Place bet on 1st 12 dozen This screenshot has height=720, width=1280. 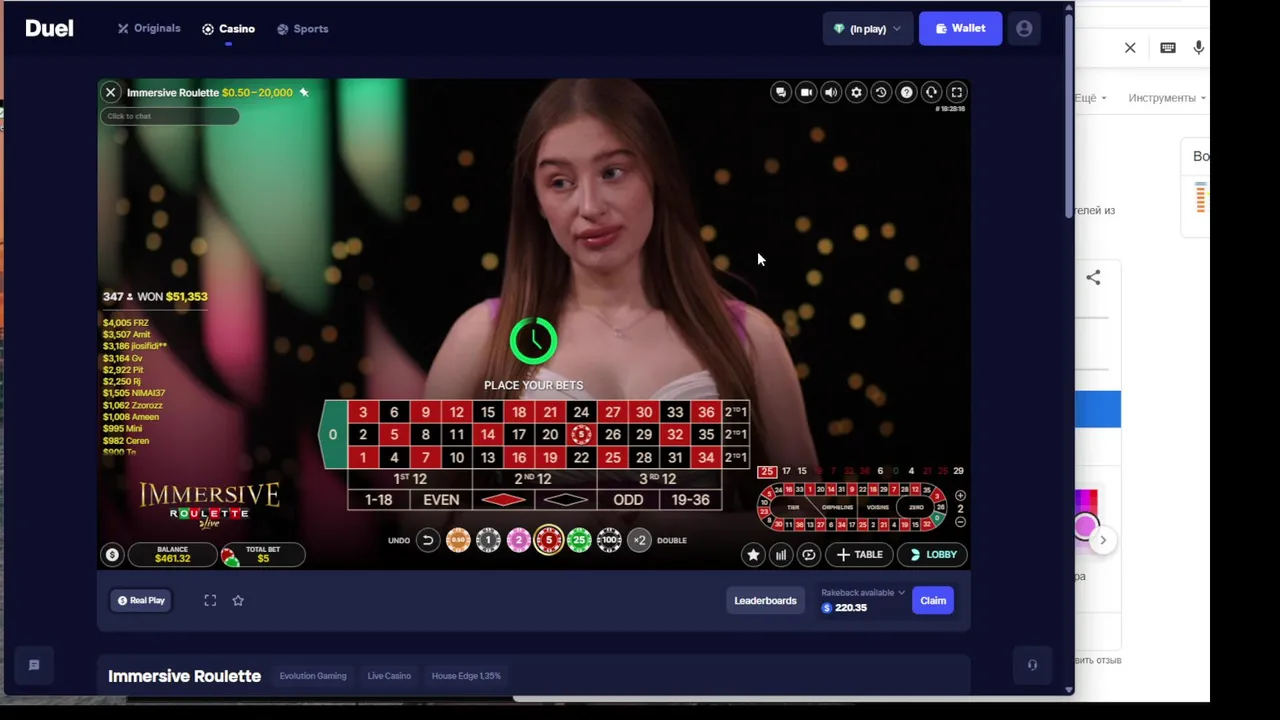pos(409,479)
